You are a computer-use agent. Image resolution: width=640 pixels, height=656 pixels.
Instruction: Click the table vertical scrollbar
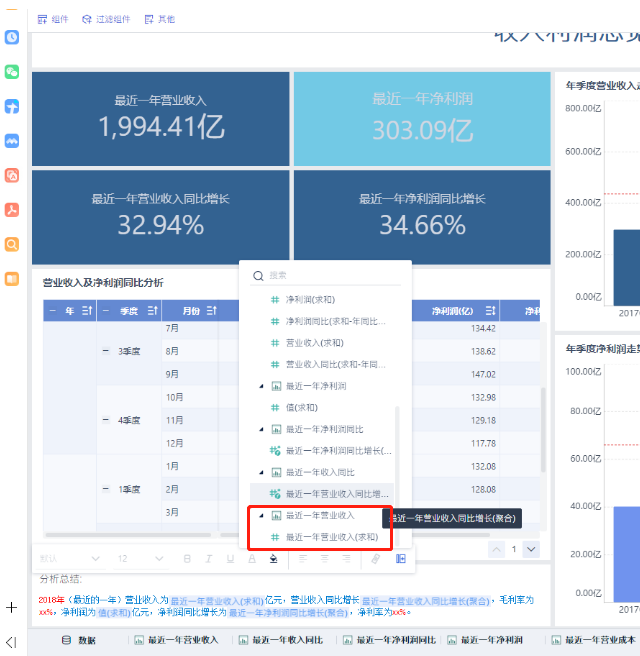(x=543, y=430)
